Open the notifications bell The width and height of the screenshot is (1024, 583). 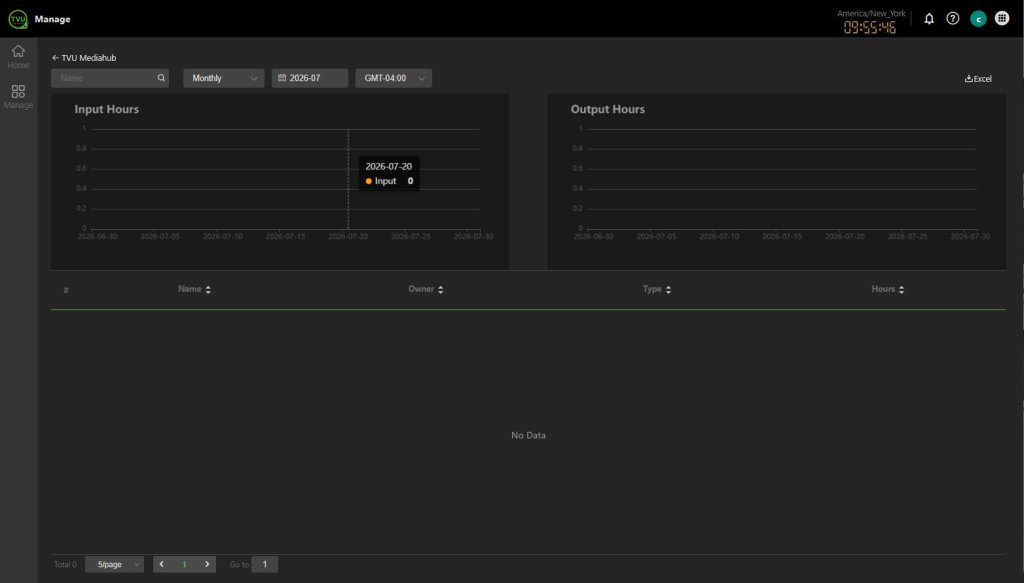tap(929, 19)
